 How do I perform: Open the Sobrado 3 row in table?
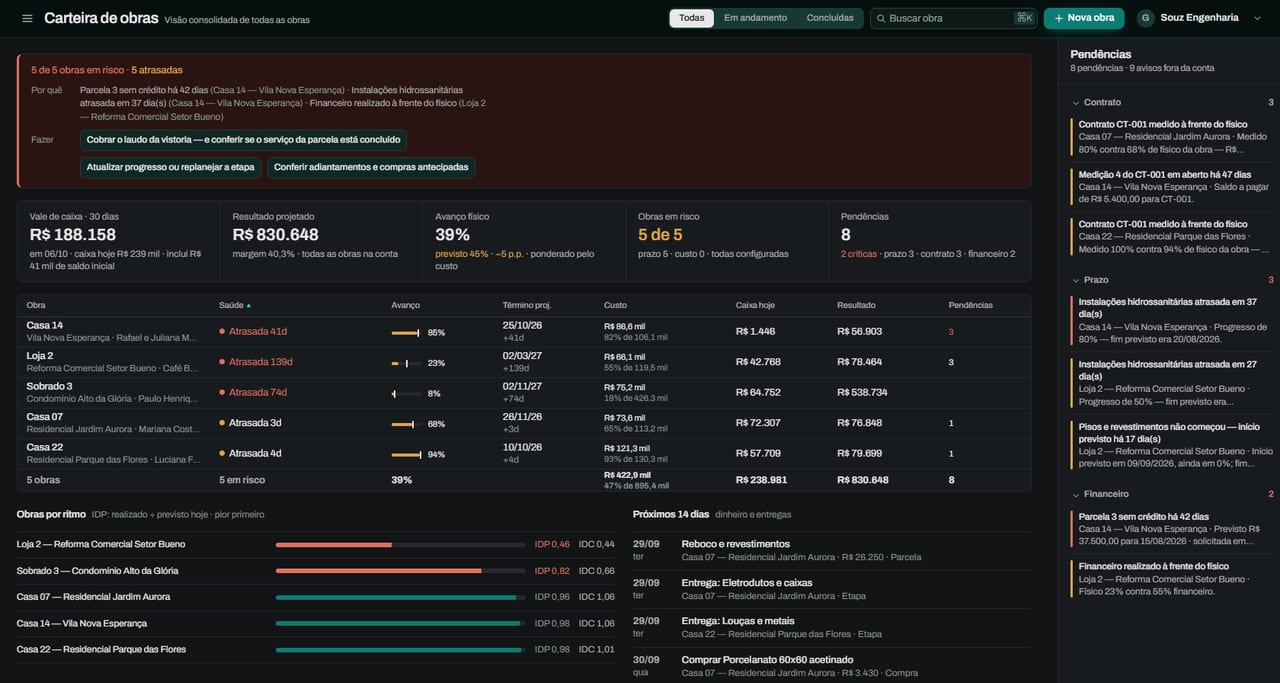tap(524, 392)
